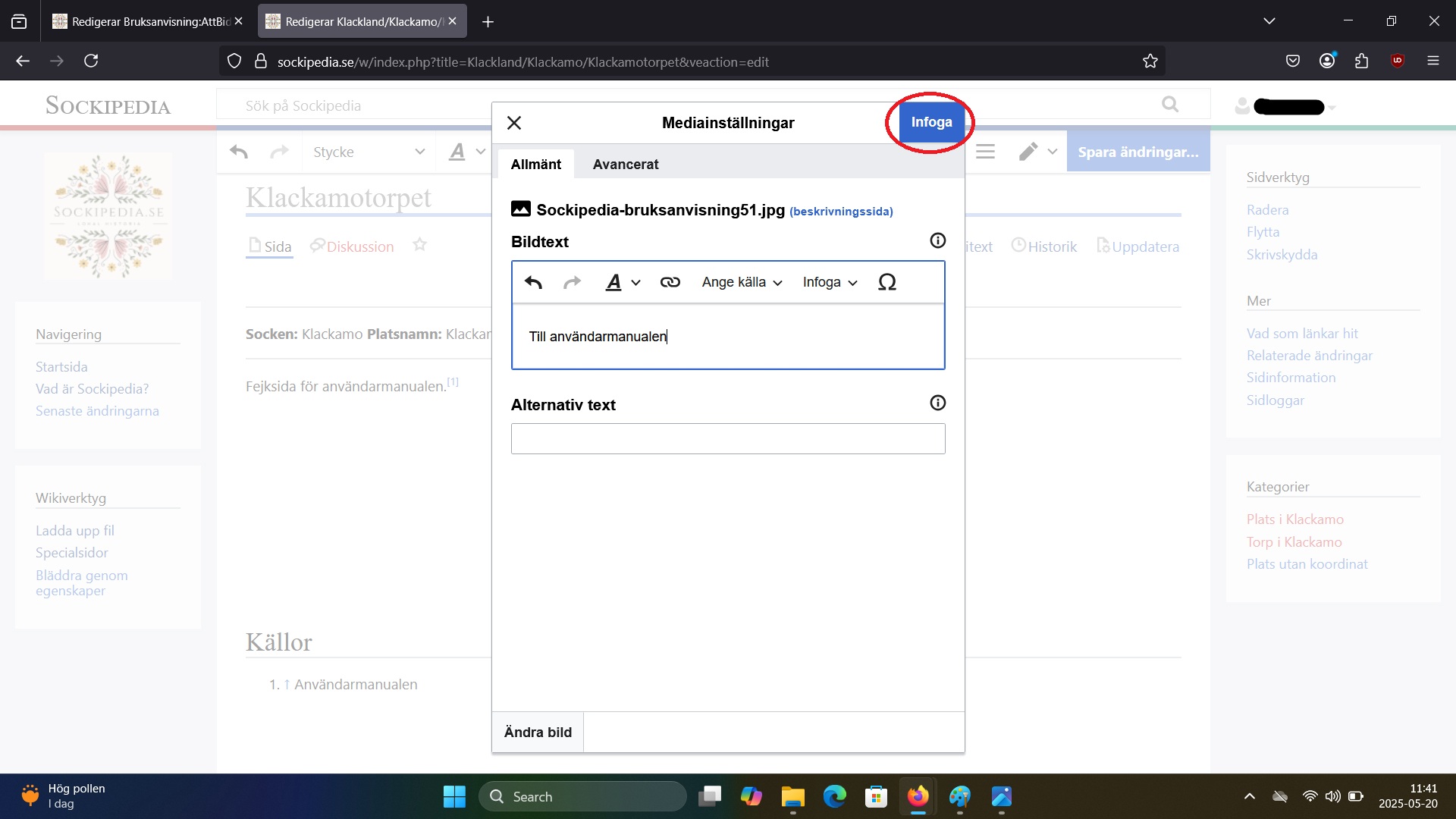Screen dimensions: 1456x819
Task: Click the link icon in caption toolbar
Action: click(670, 282)
